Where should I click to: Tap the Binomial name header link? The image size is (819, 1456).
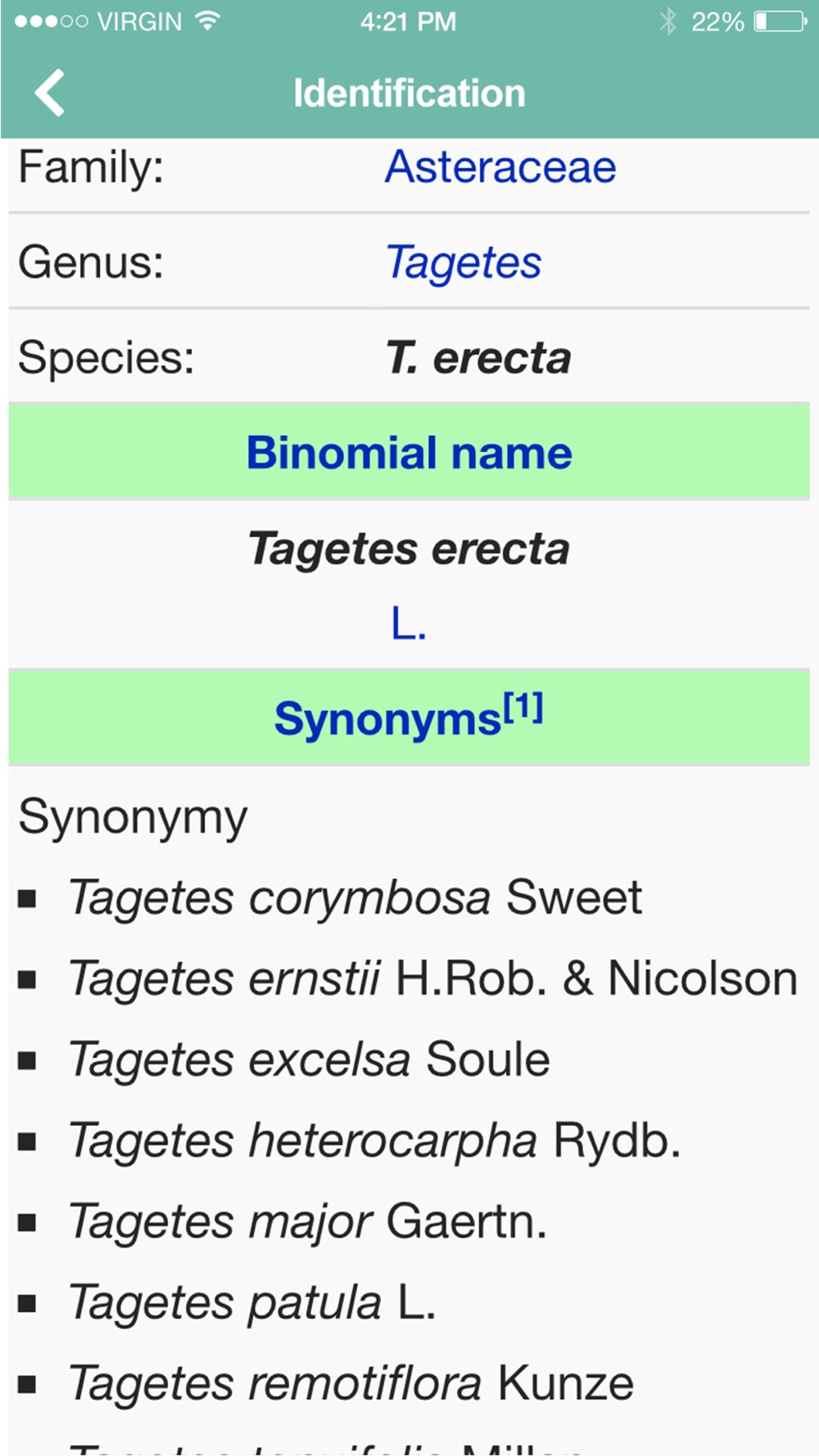pyautogui.click(x=409, y=453)
